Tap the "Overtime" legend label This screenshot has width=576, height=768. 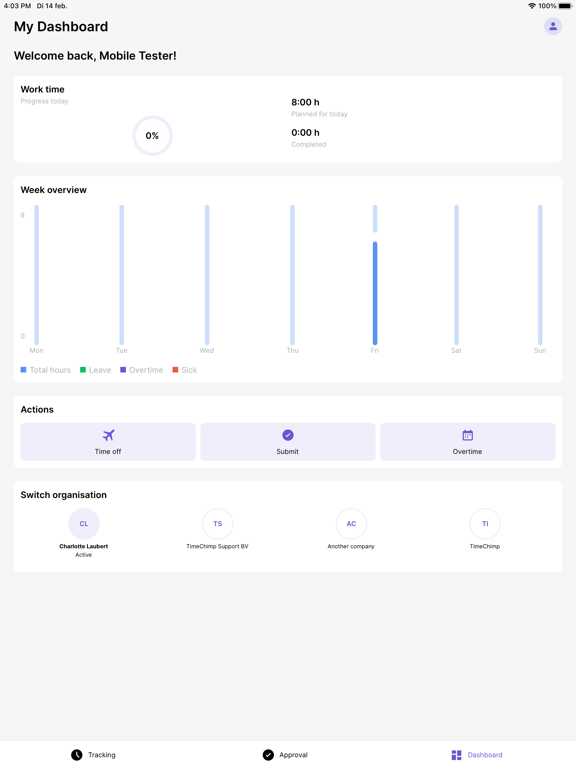tap(146, 370)
